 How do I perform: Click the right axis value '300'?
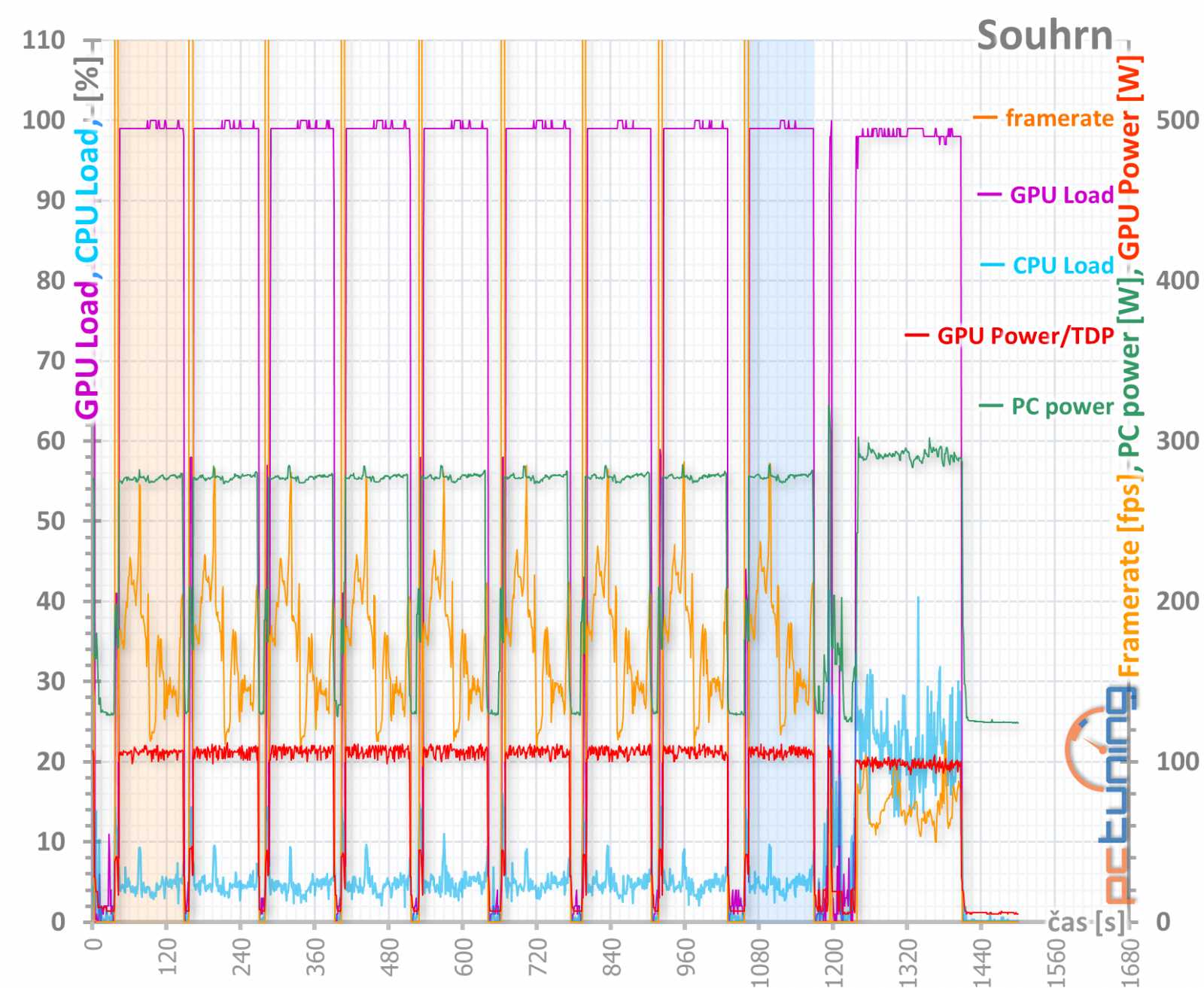1178,440
